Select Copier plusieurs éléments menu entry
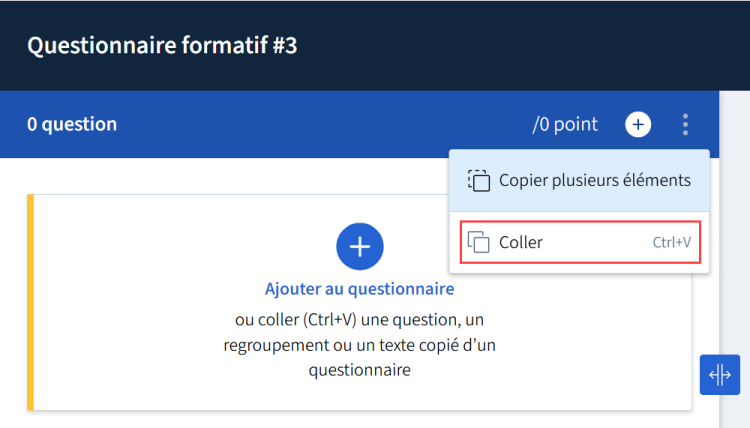 [579, 180]
